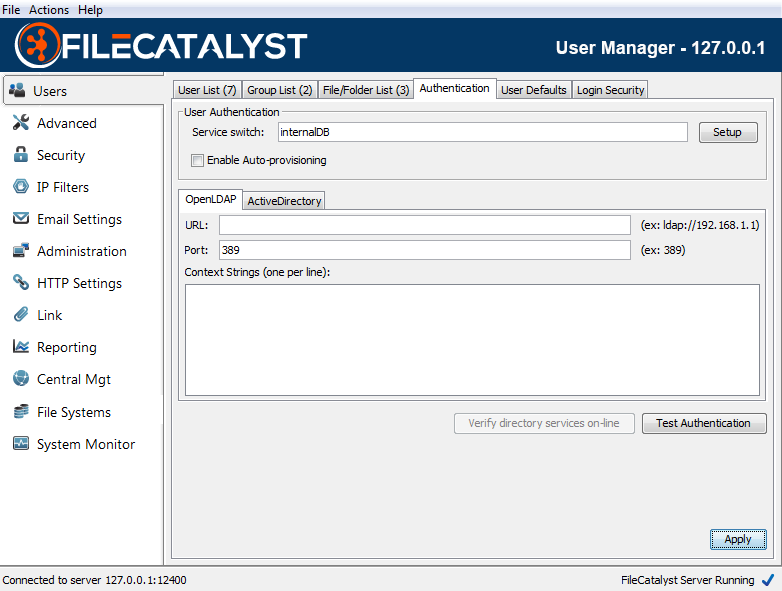Click the File Systems database icon
Screen dimensions: 782x591
[21, 411]
